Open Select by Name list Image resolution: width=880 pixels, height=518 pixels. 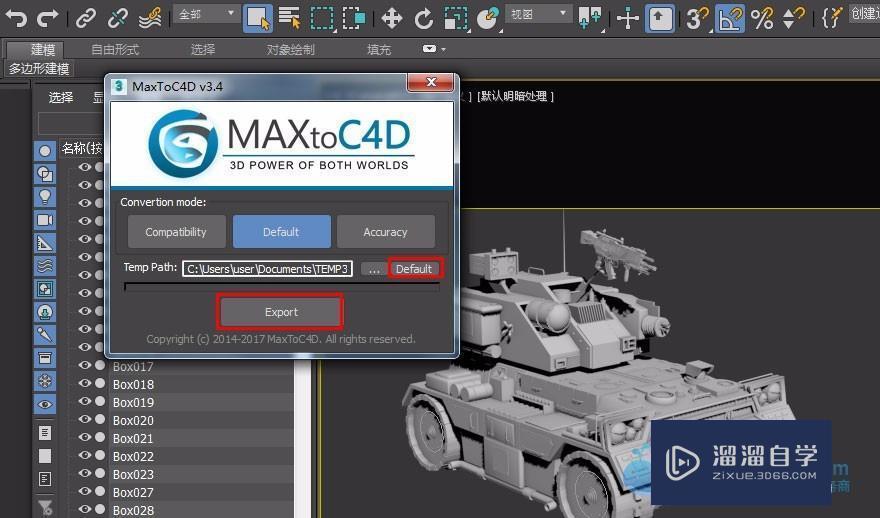coord(290,18)
